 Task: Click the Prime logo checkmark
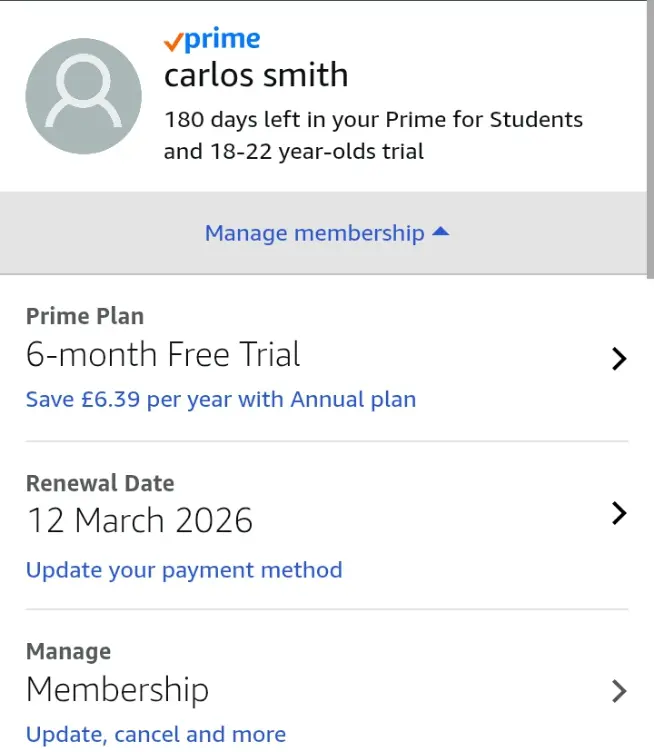pos(173,42)
